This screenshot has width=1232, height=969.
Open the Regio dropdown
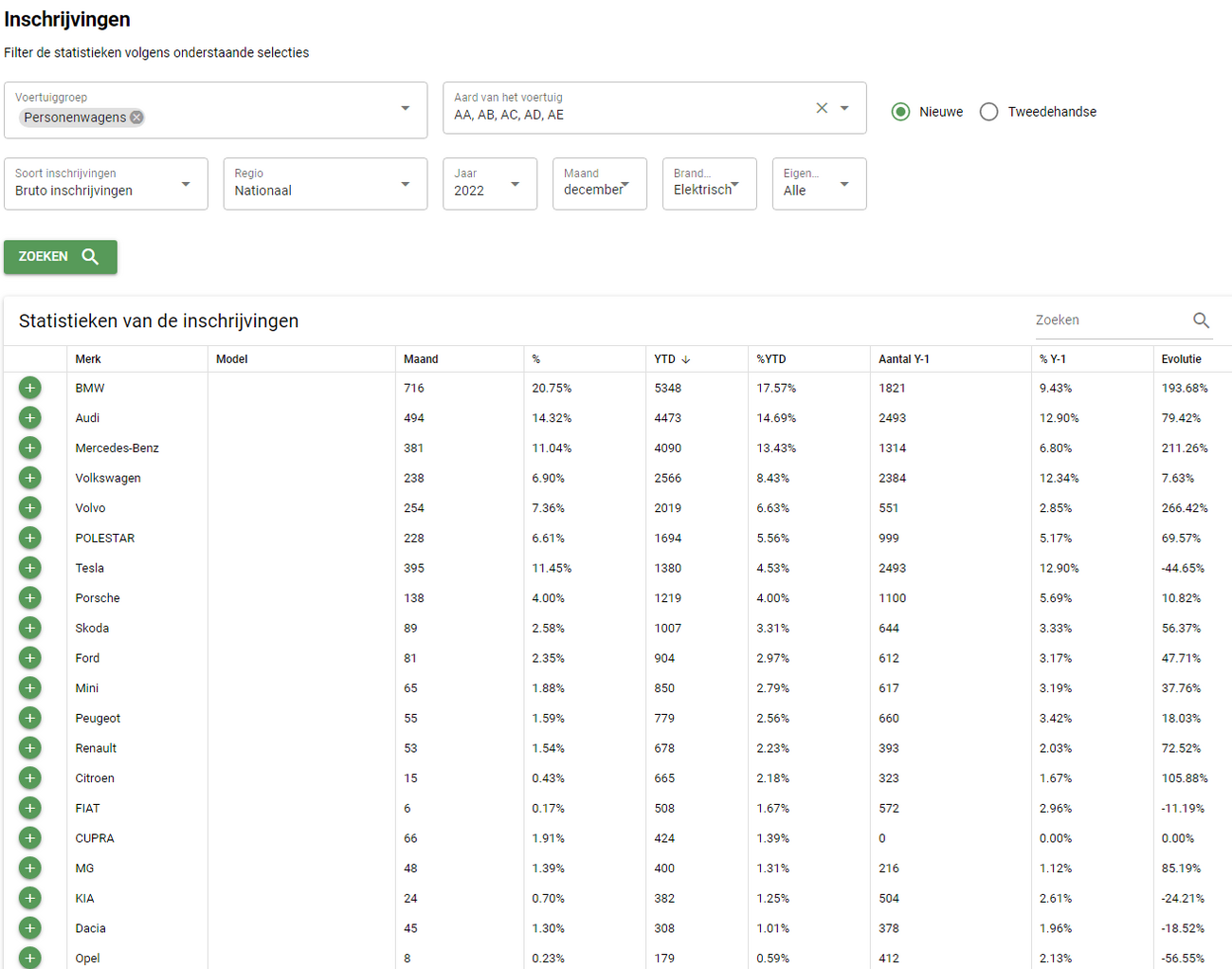(325, 184)
